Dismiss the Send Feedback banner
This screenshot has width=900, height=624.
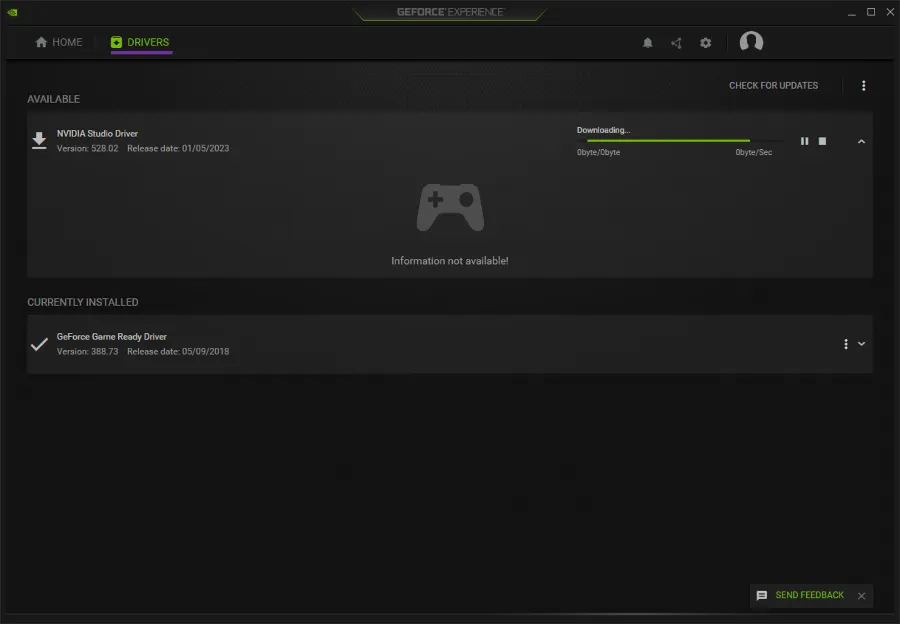[861, 596]
